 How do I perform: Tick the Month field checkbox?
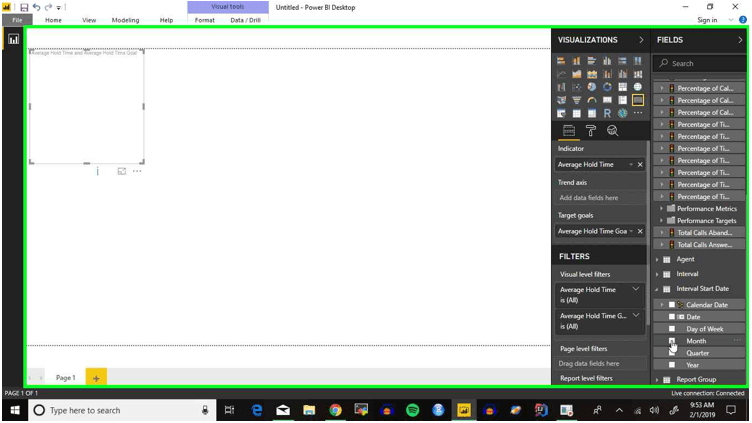pos(672,341)
